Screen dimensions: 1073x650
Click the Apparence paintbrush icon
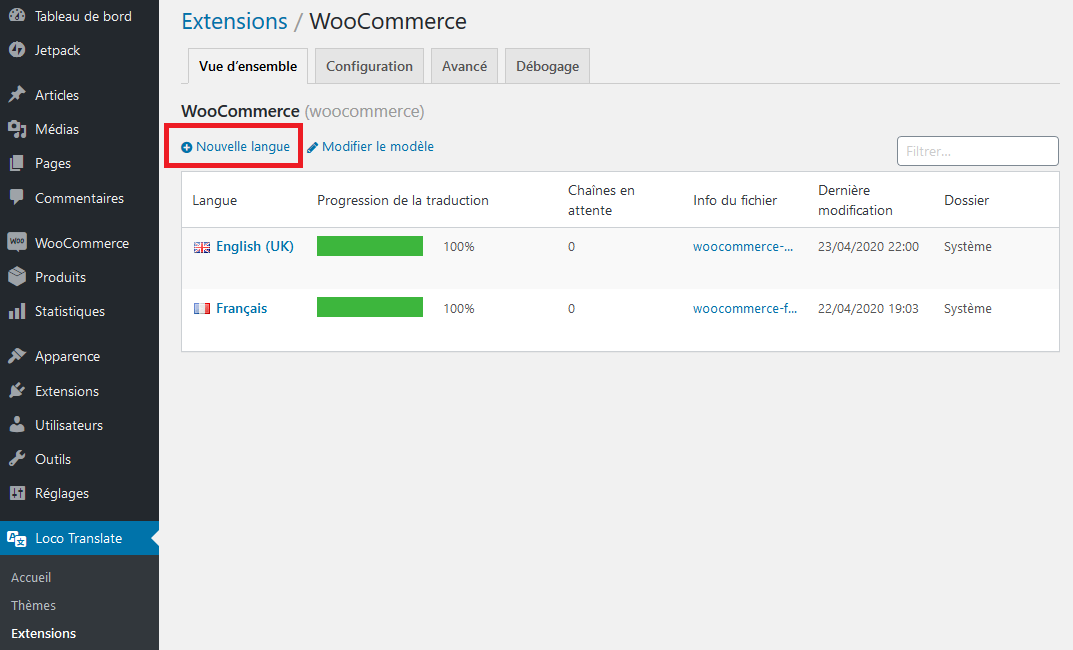coord(16,356)
